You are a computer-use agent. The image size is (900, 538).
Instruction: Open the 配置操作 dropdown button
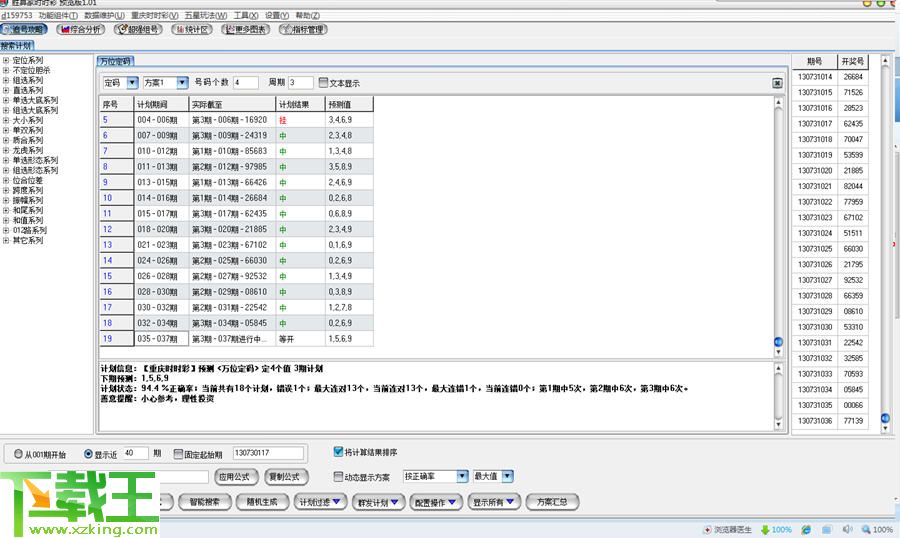tap(436, 502)
